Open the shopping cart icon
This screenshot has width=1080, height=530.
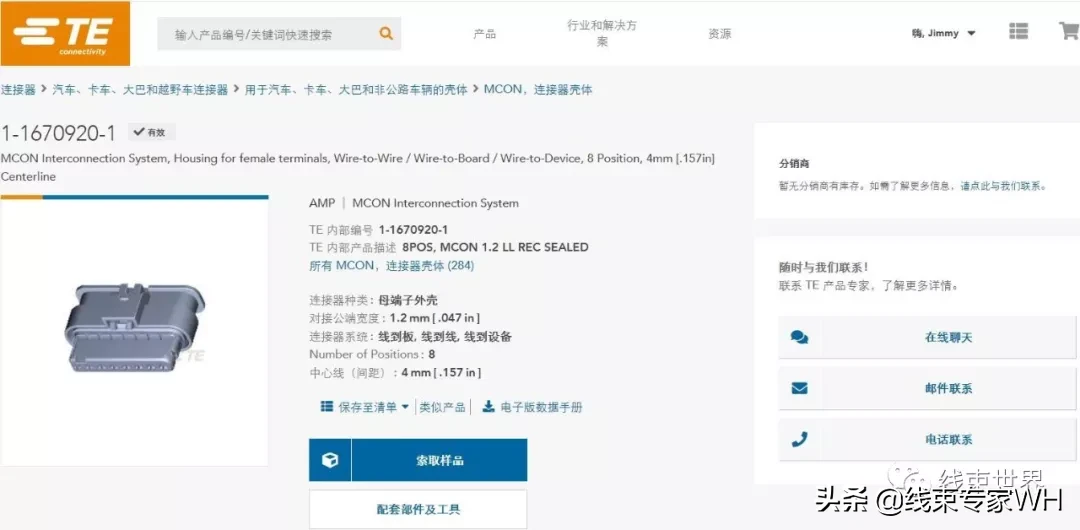tap(1069, 31)
